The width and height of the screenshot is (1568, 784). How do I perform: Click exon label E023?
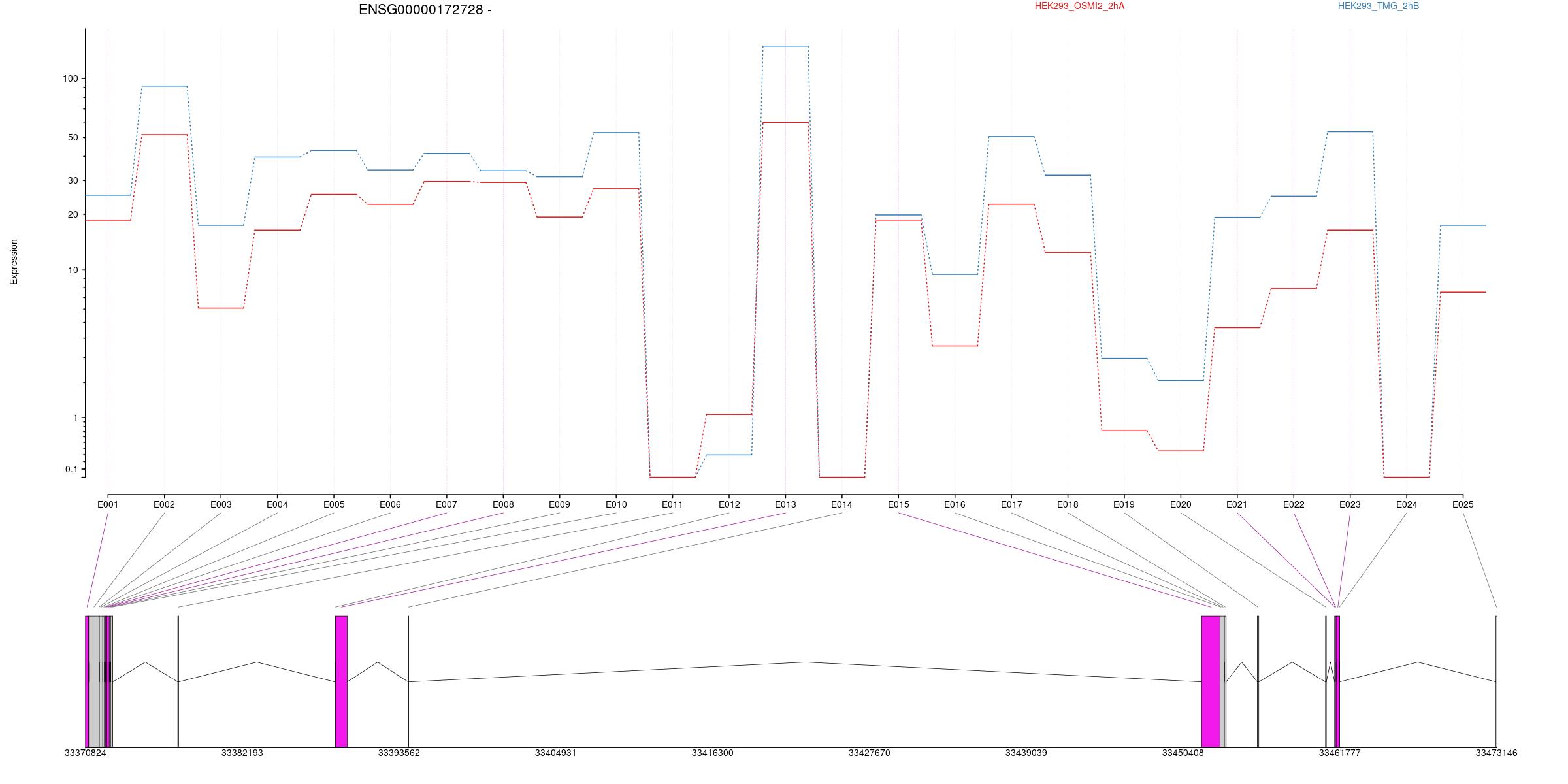(1350, 504)
